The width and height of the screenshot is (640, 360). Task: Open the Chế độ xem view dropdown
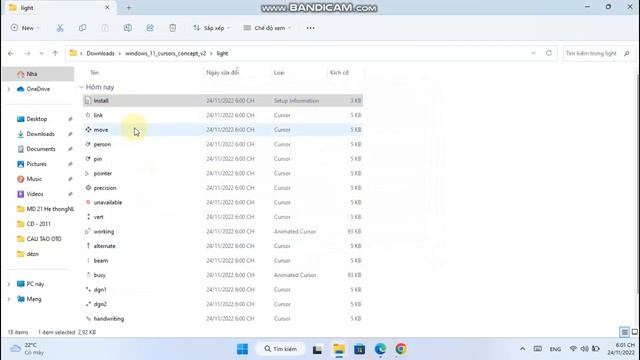267,28
